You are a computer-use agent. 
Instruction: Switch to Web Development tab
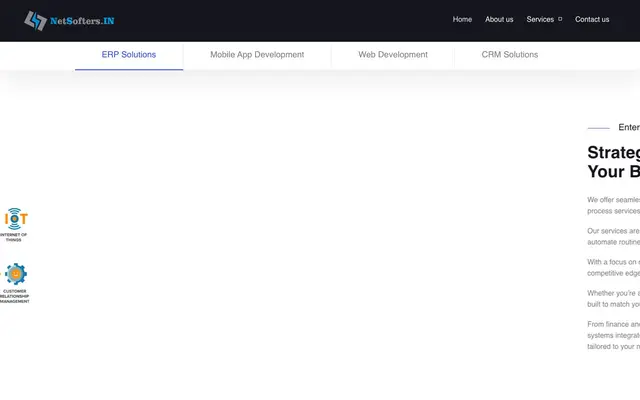pyautogui.click(x=393, y=55)
